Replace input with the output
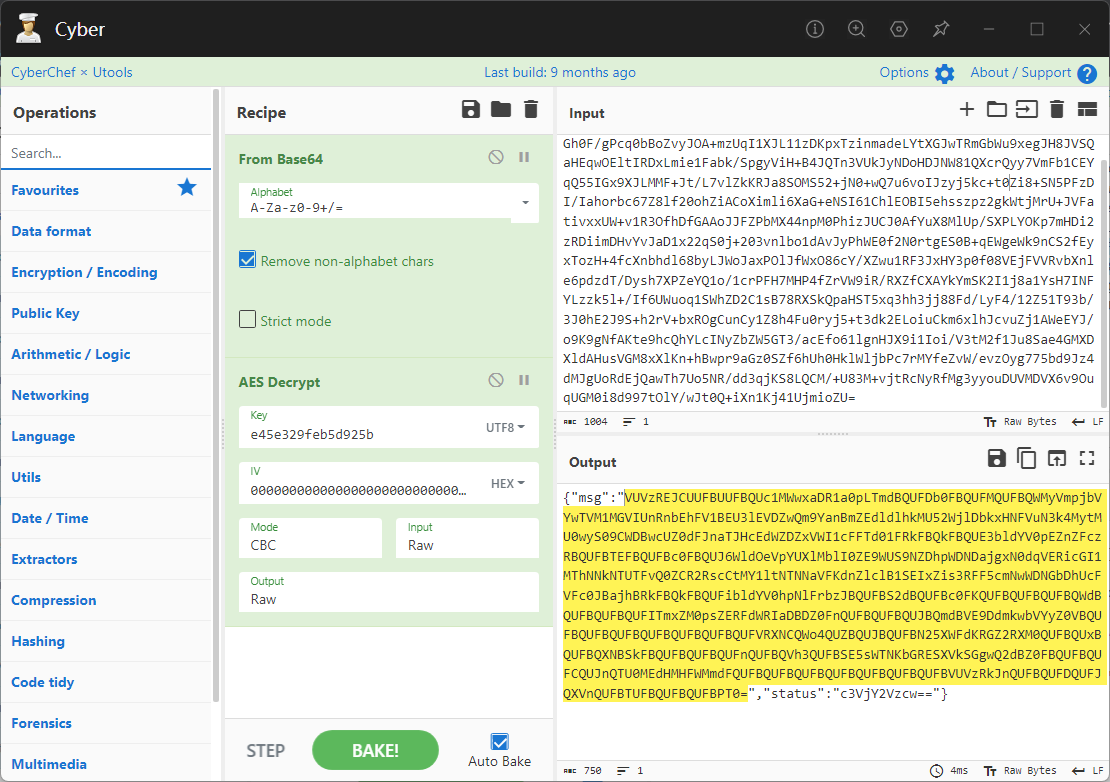Screen dimensions: 1110x782 (x=1057, y=459)
